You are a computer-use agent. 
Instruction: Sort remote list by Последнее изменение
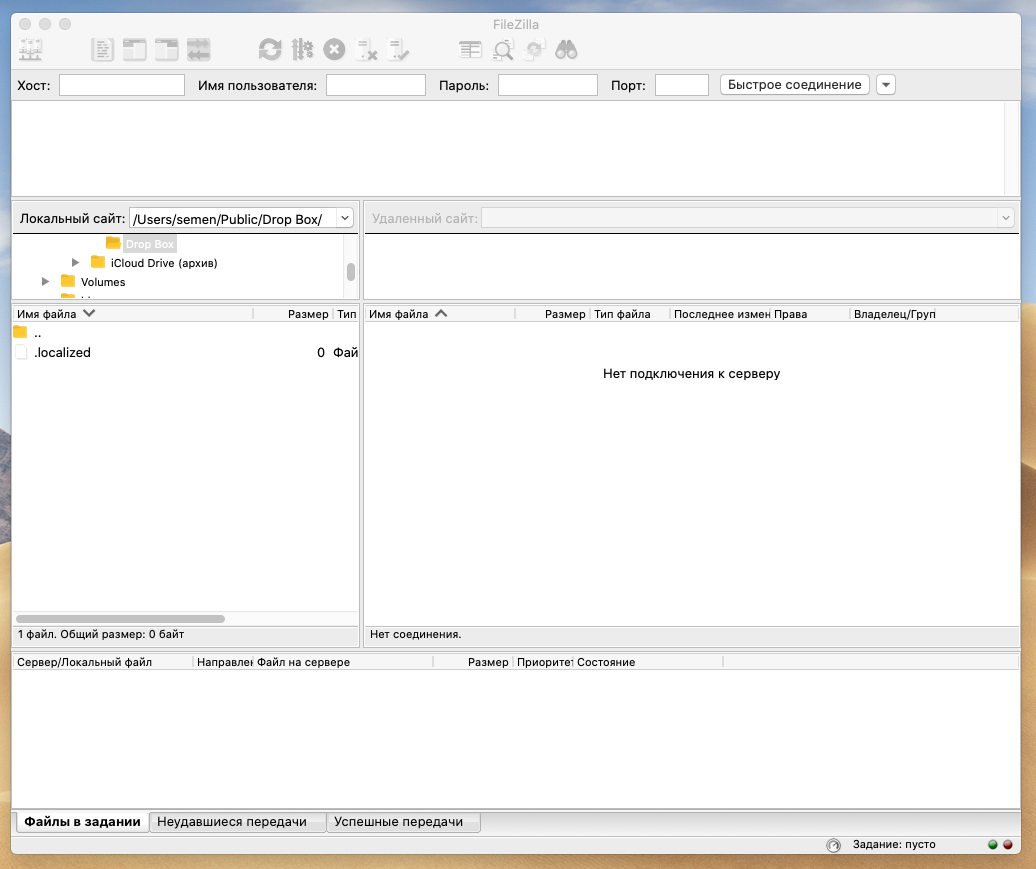720,314
